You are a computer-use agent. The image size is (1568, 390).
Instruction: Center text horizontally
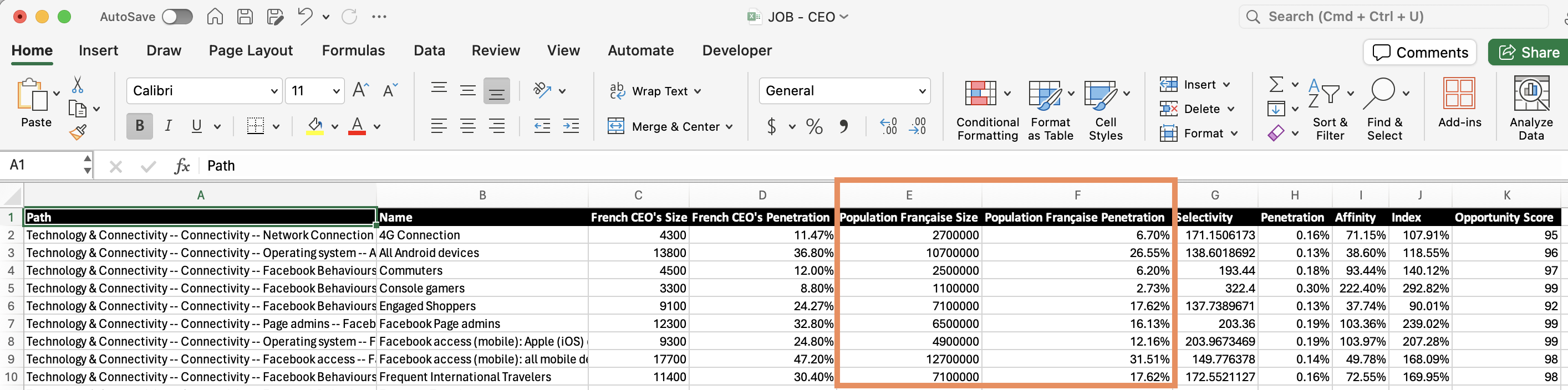[x=468, y=126]
